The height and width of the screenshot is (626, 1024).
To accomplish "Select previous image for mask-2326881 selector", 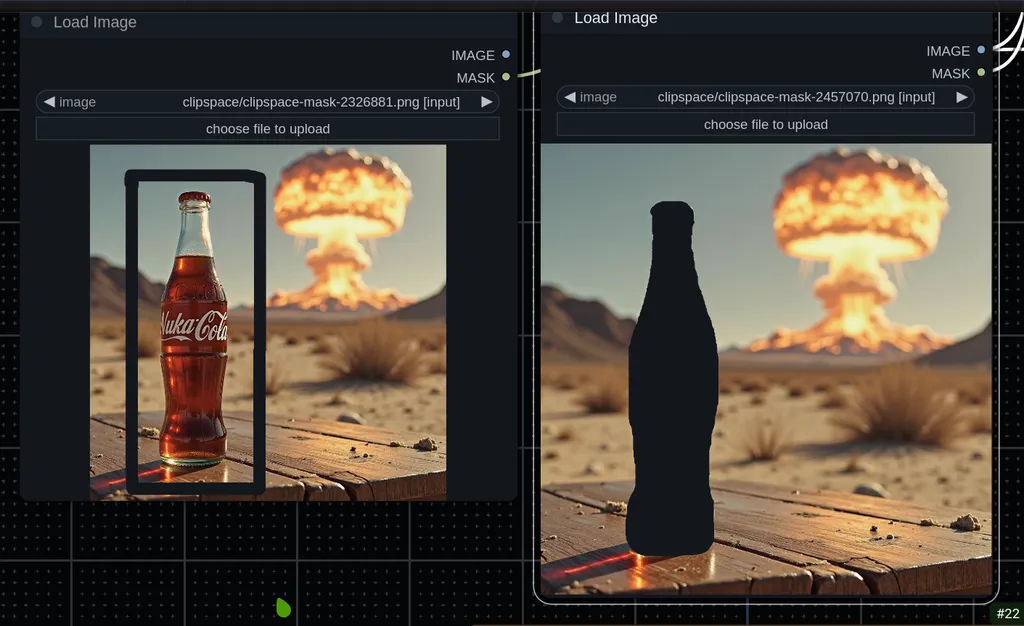I will (x=49, y=102).
